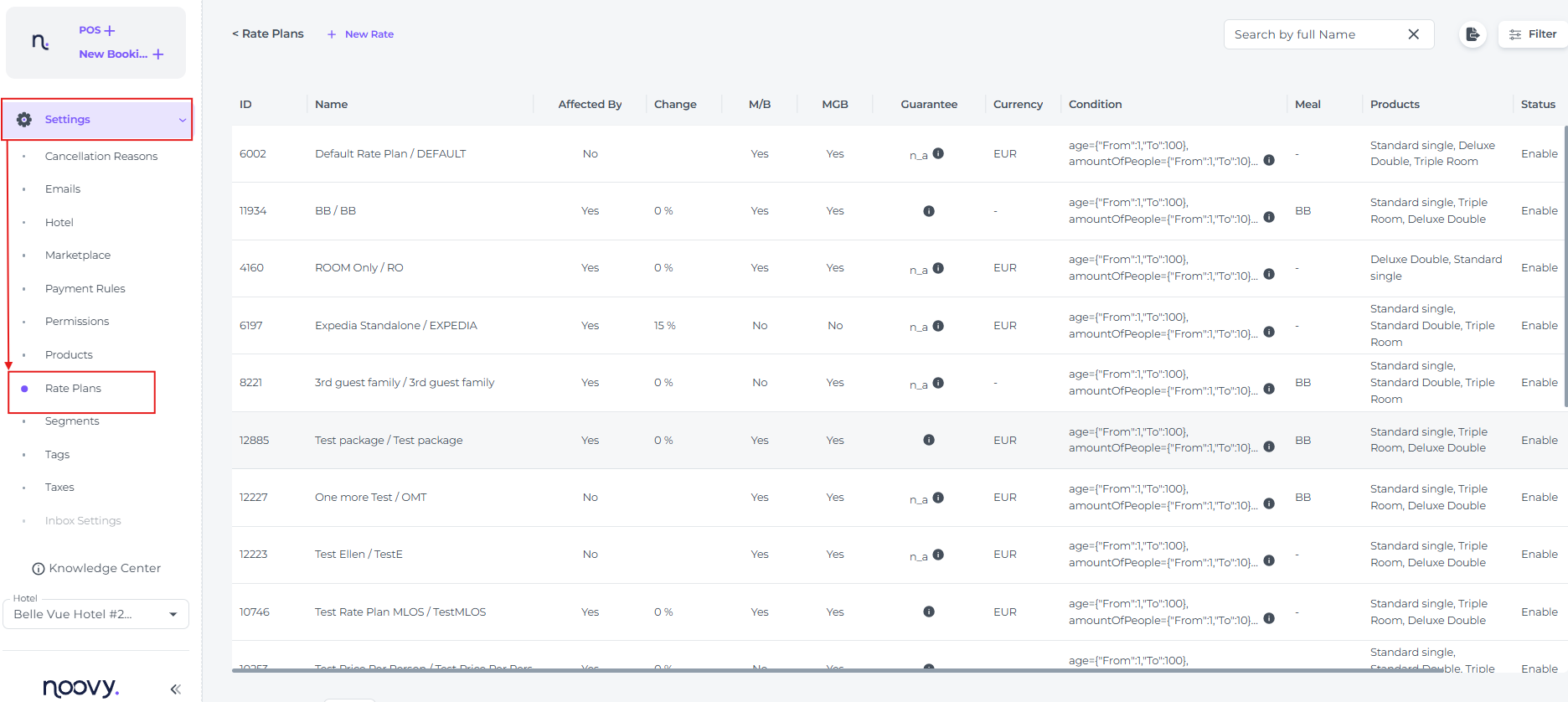Click guarantee info icon for Default Rate Plan

pyautogui.click(x=938, y=153)
